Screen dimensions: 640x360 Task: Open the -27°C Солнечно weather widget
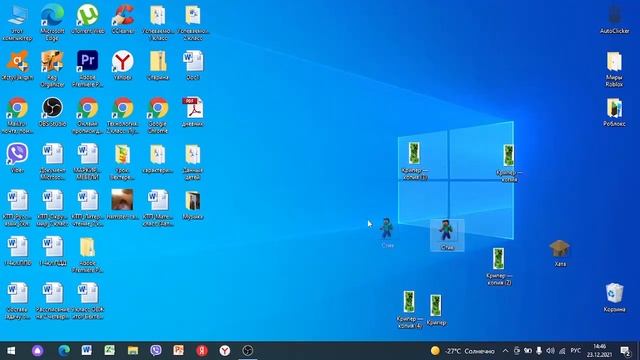pyautogui.click(x=462, y=351)
